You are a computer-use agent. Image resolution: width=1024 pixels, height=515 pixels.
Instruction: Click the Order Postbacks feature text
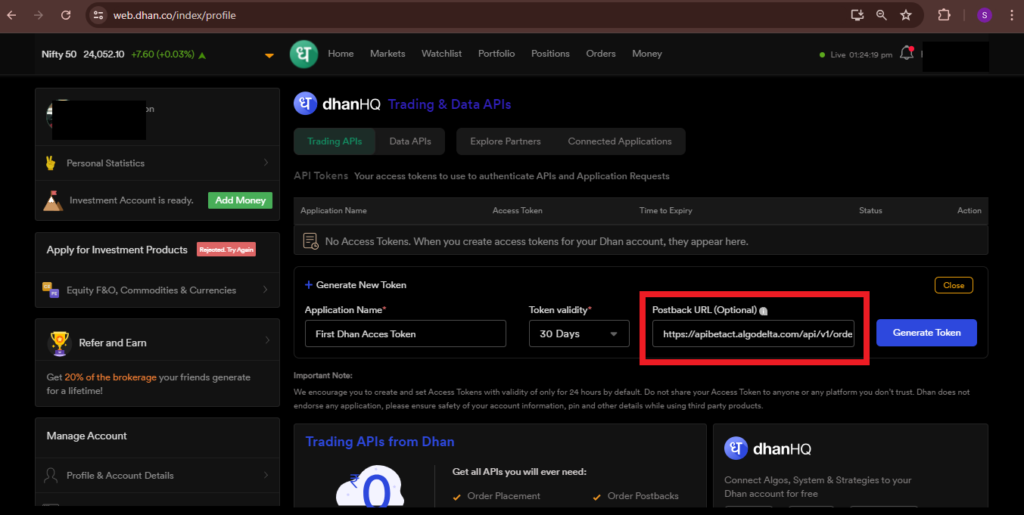[x=643, y=496]
